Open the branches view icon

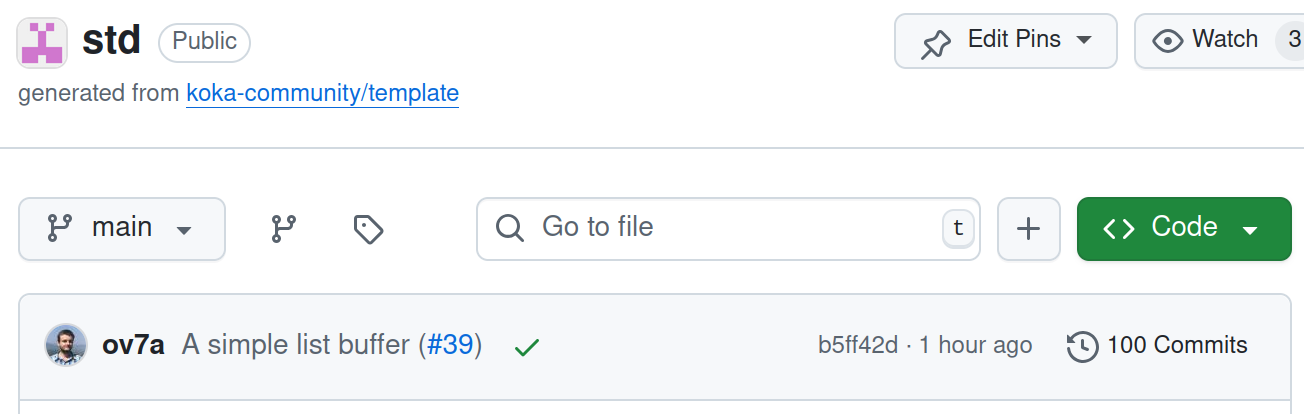284,229
